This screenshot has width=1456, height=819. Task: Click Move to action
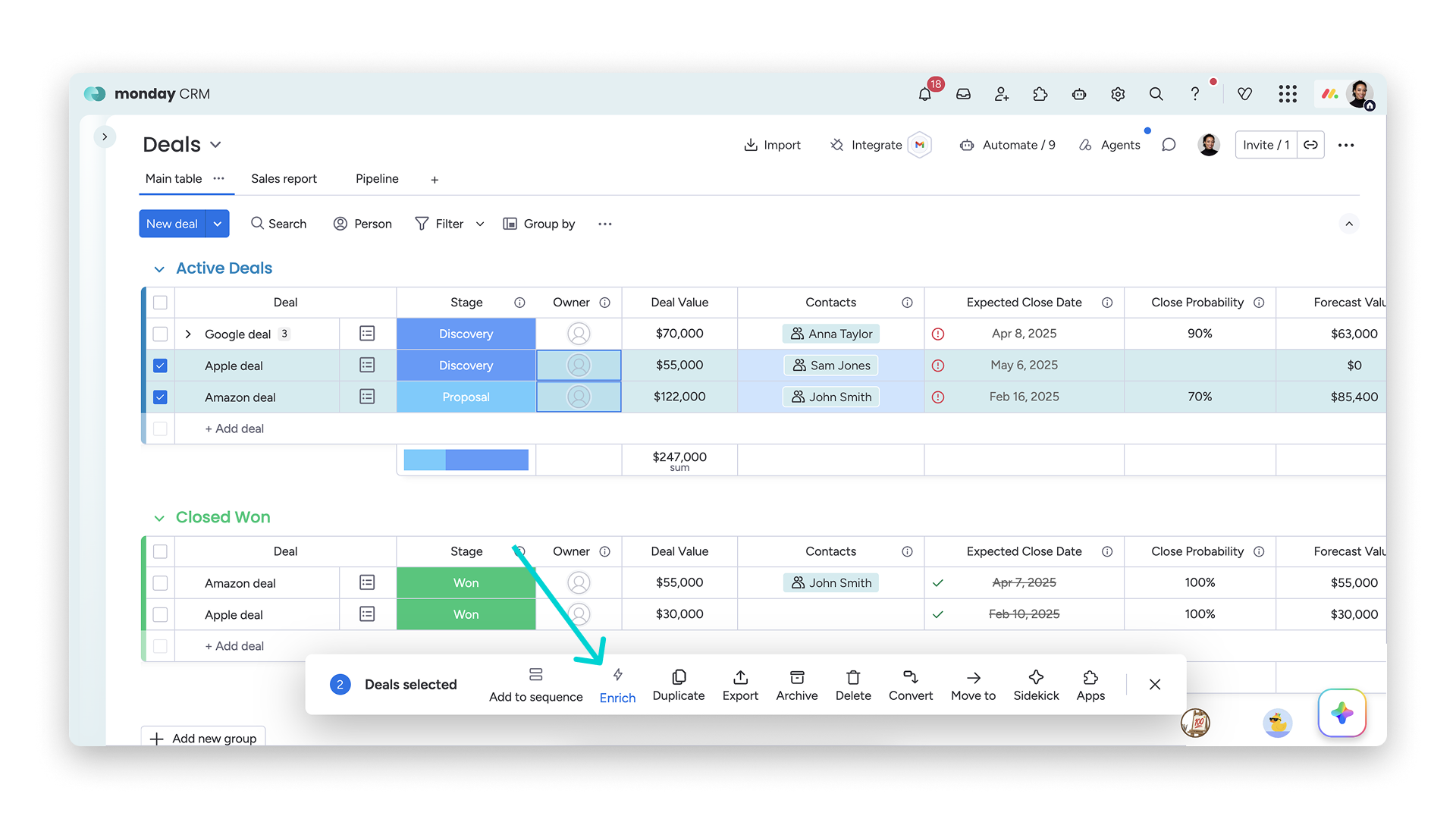[974, 686]
